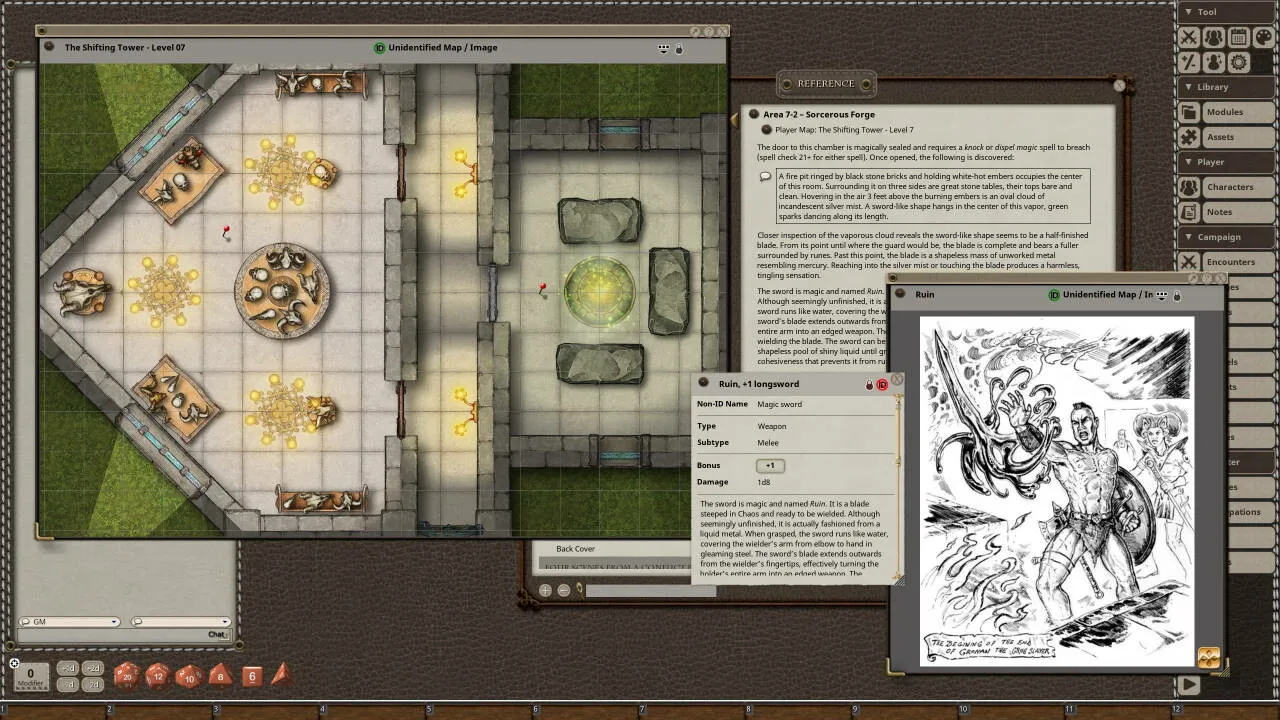The height and width of the screenshot is (720, 1280).
Task: Toggle the lock on Ruin longsword item sheet
Action: [x=869, y=385]
